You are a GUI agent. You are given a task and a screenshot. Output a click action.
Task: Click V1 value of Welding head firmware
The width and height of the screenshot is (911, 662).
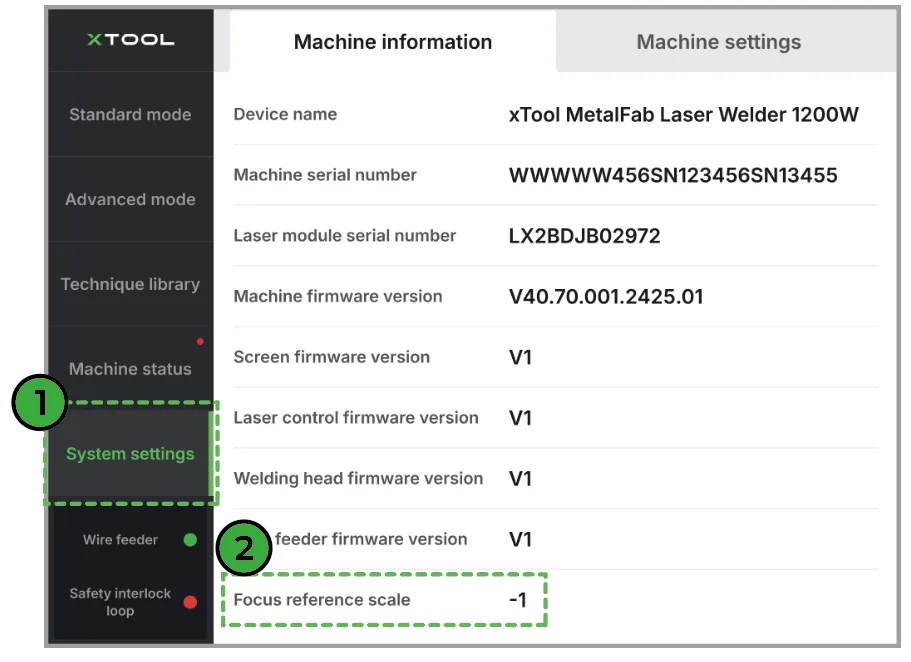click(x=521, y=479)
